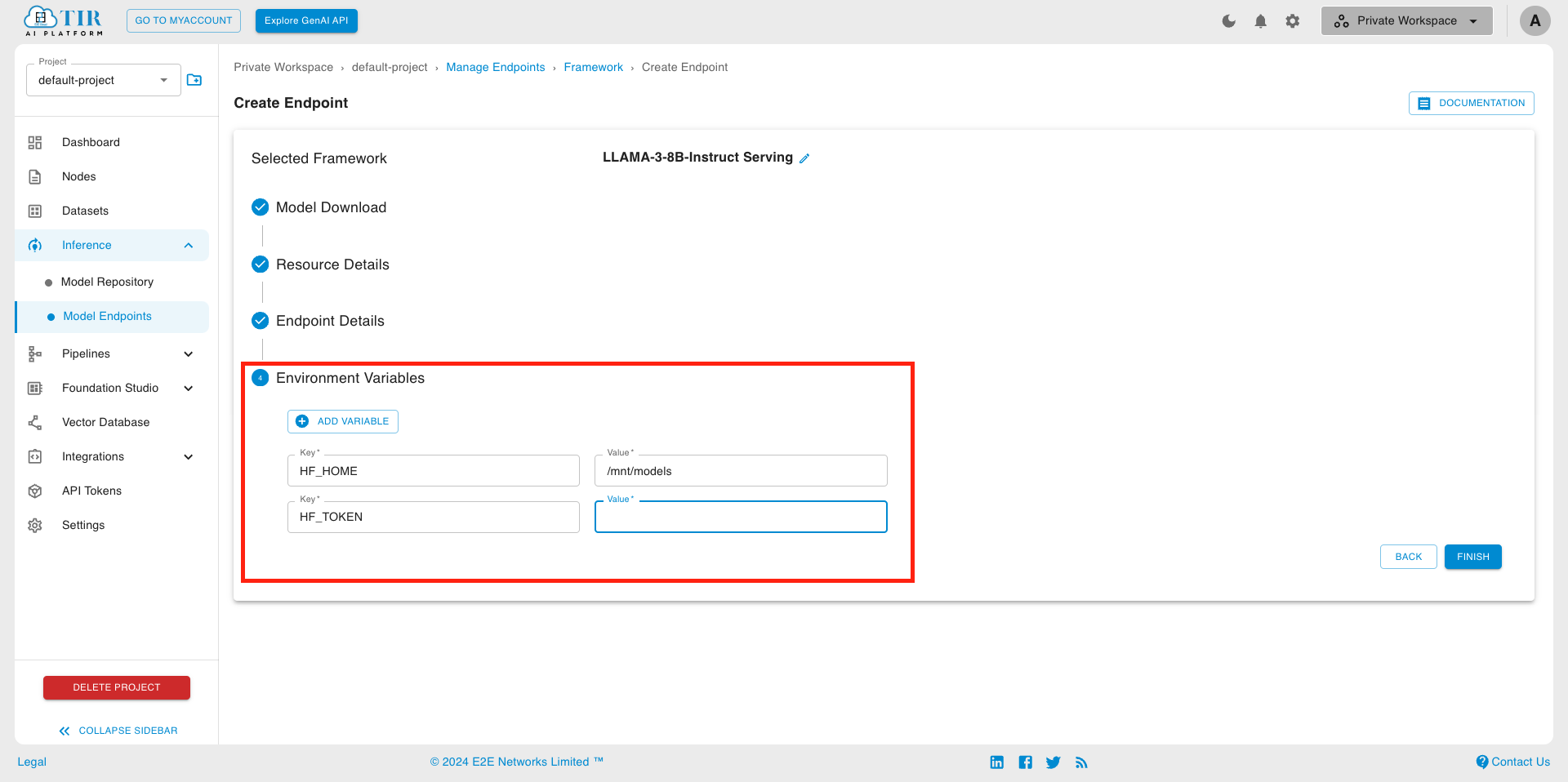The height and width of the screenshot is (782, 1568).
Task: Click the ADD VARIABLE button
Action: (343, 422)
